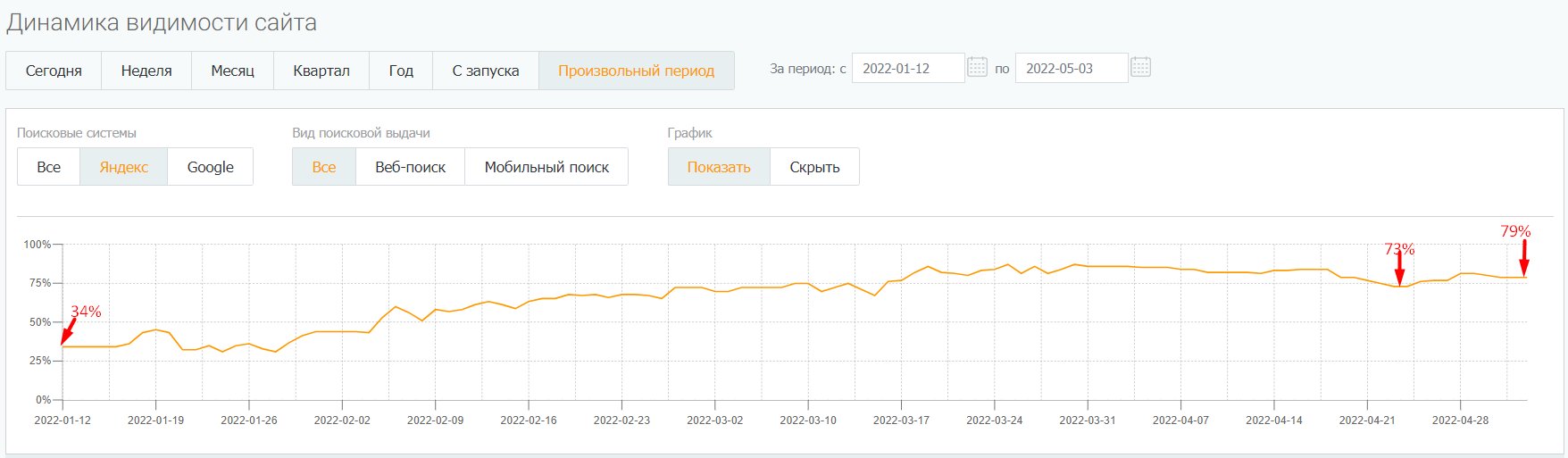Open calendar icon for end date
Viewport: 1568px width, 458px height.
(1141, 68)
